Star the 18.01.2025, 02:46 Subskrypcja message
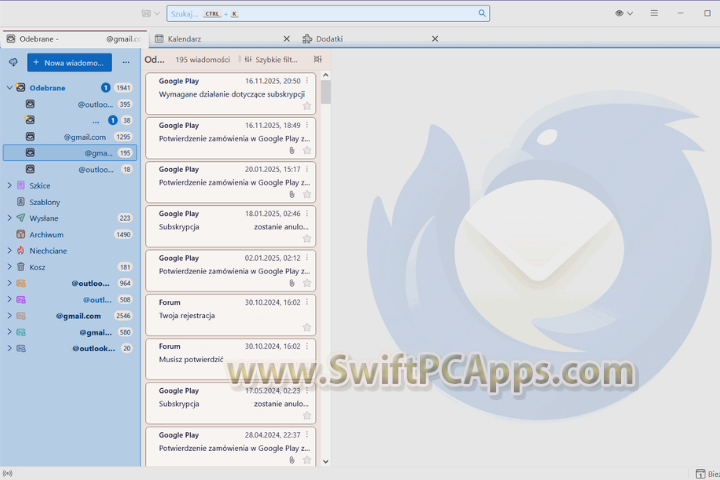 pos(307,238)
